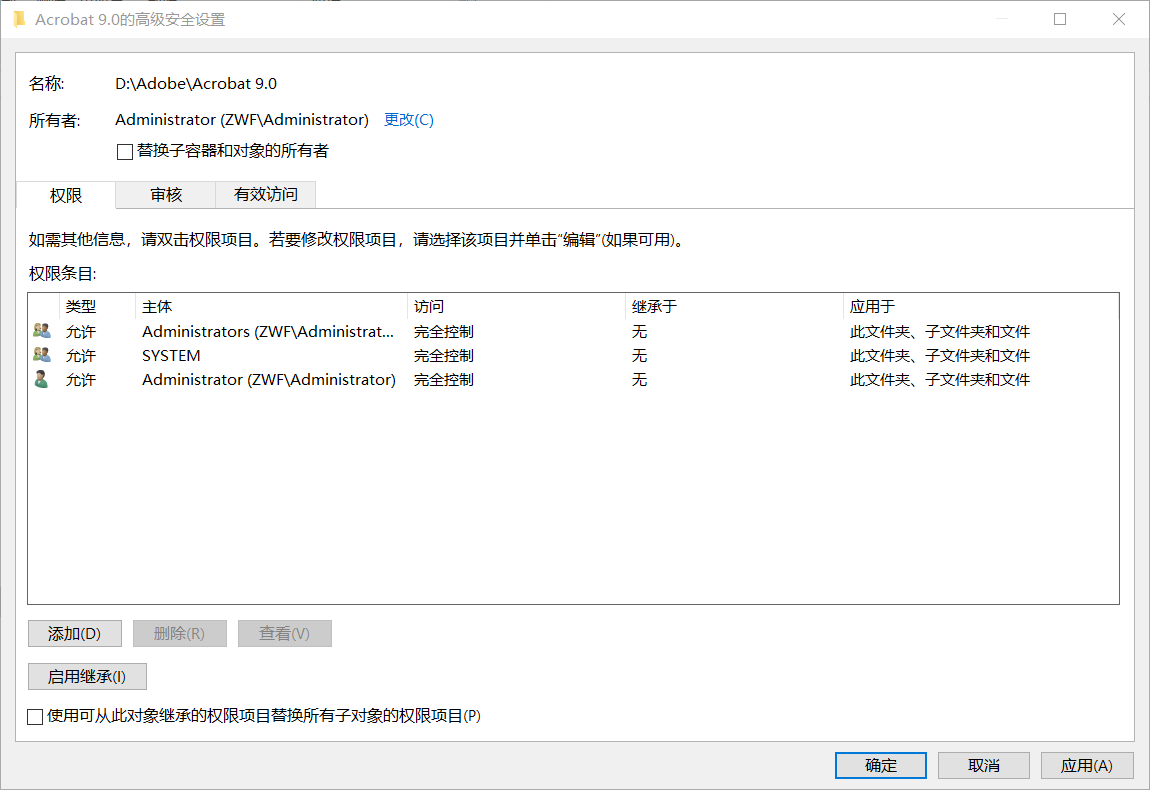Click the 应用(A) button
Screen dimensions: 1150x790
1087,766
